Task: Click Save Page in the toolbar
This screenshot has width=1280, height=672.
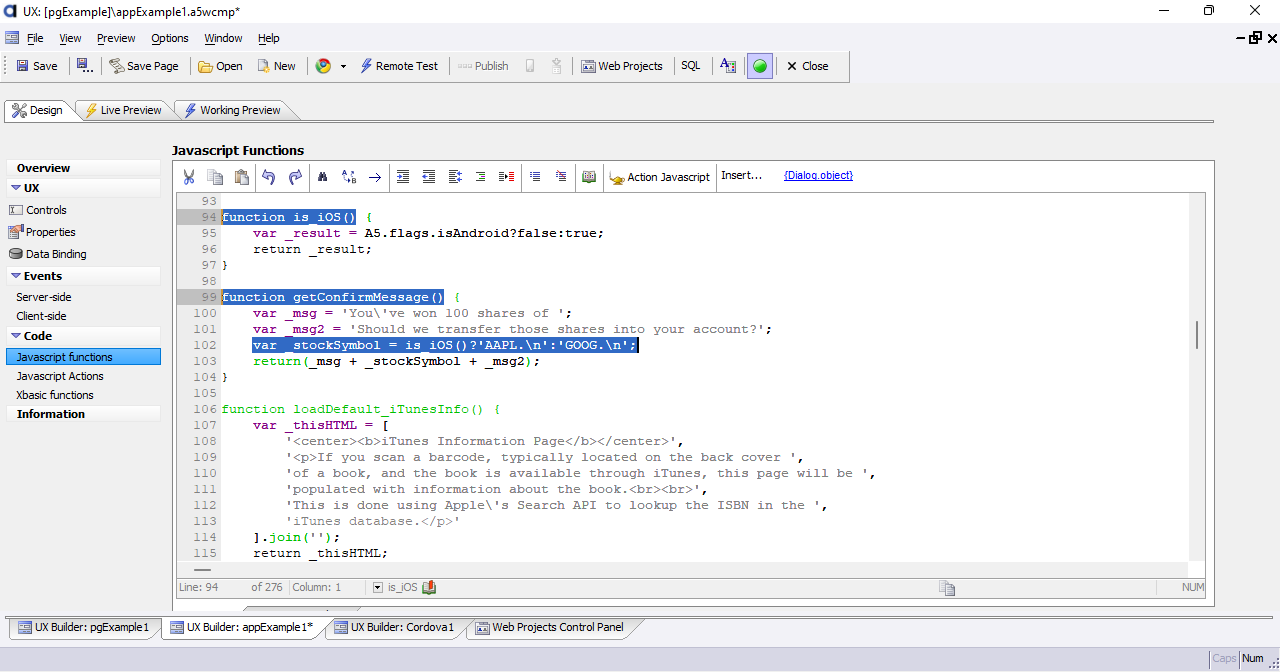Action: click(143, 66)
